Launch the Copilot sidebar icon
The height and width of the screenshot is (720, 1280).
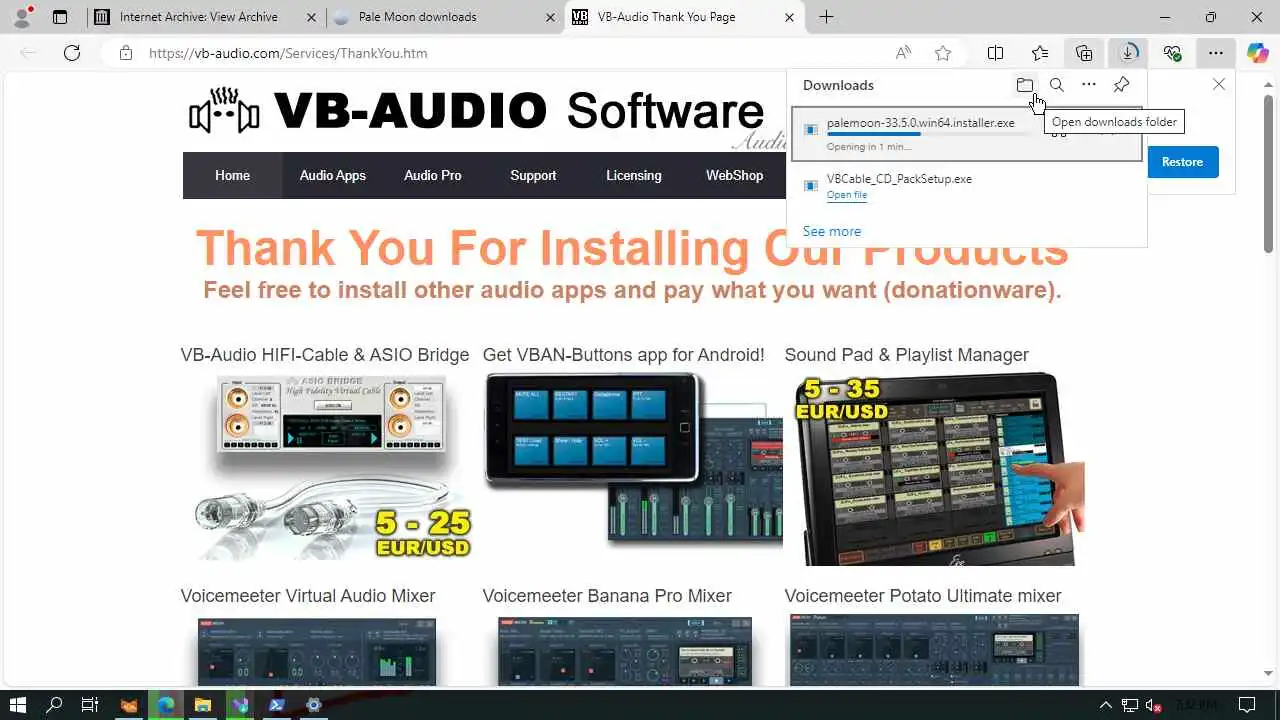(x=1258, y=53)
